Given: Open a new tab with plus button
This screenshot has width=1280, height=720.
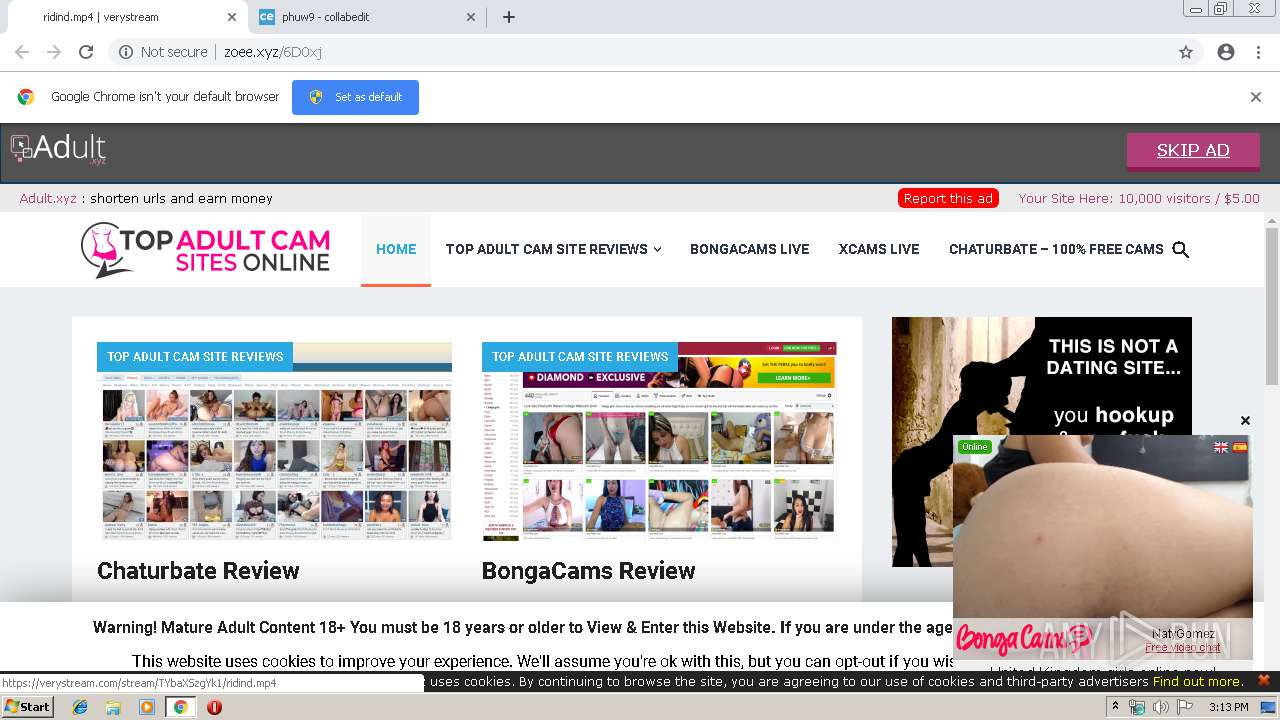Looking at the screenshot, I should coord(508,17).
